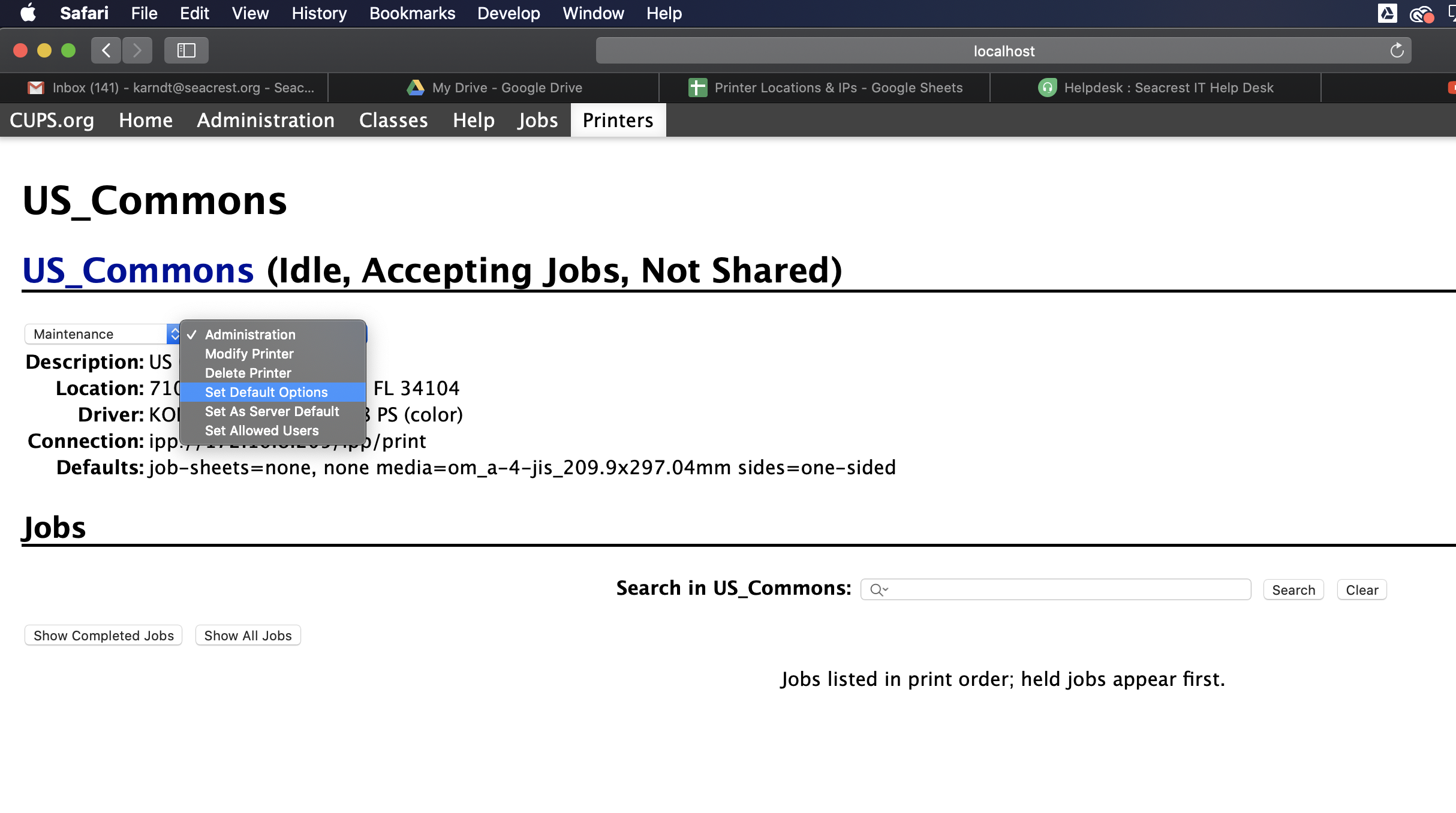Click the Safari forward arrow button
The width and height of the screenshot is (1456, 813).
click(137, 50)
